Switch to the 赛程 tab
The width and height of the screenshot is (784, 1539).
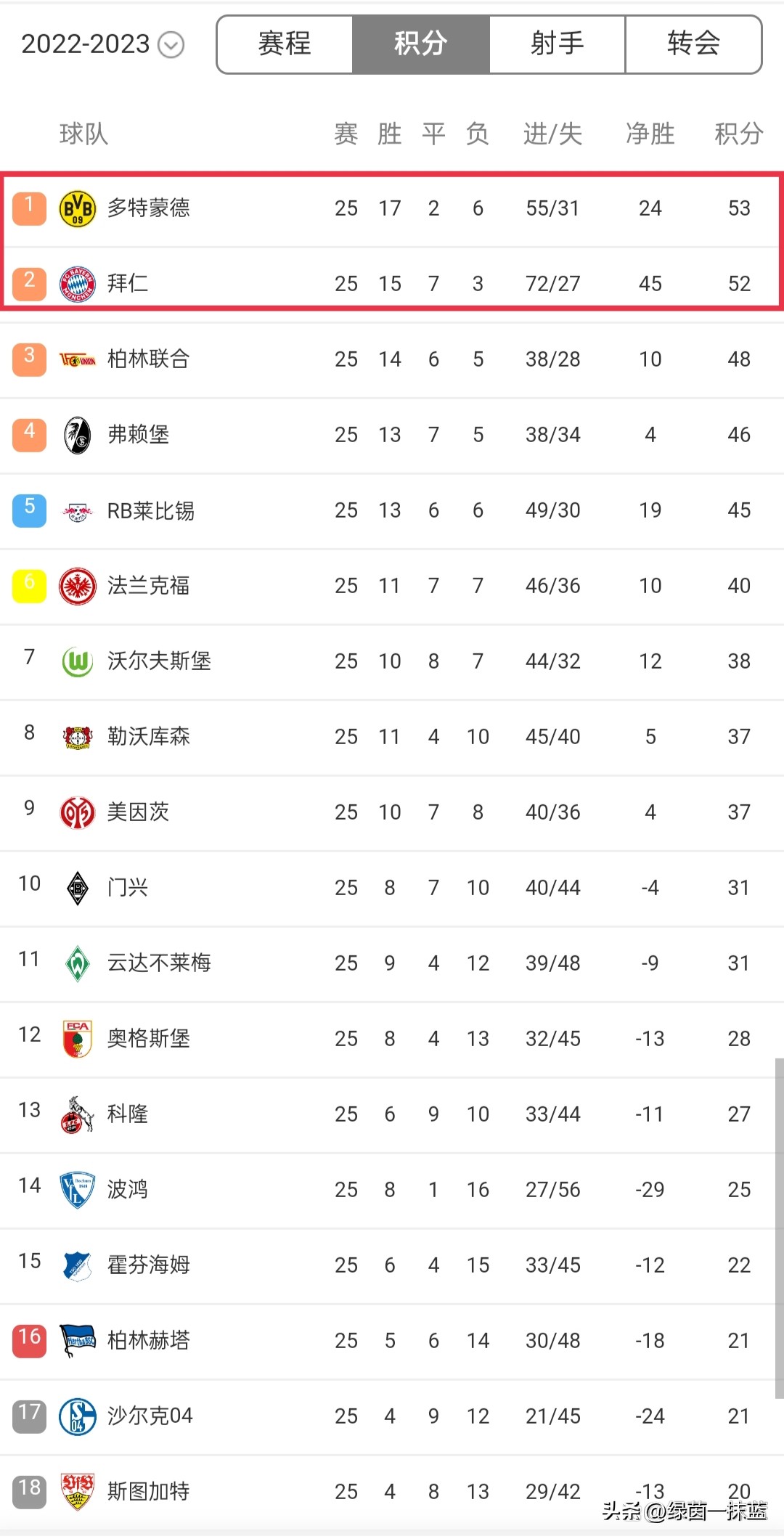click(x=285, y=44)
